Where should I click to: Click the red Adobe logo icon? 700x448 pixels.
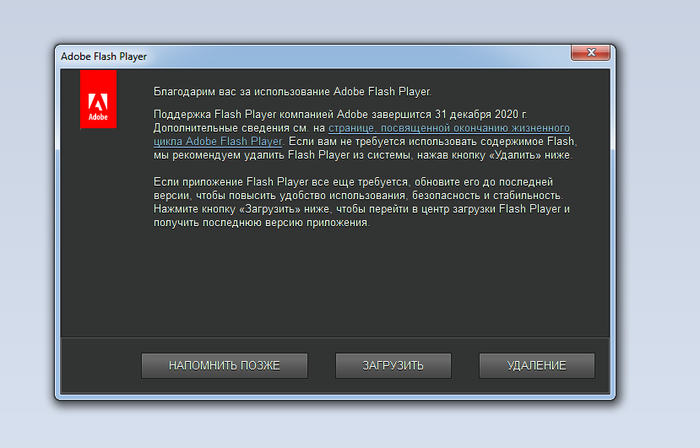coord(98,99)
